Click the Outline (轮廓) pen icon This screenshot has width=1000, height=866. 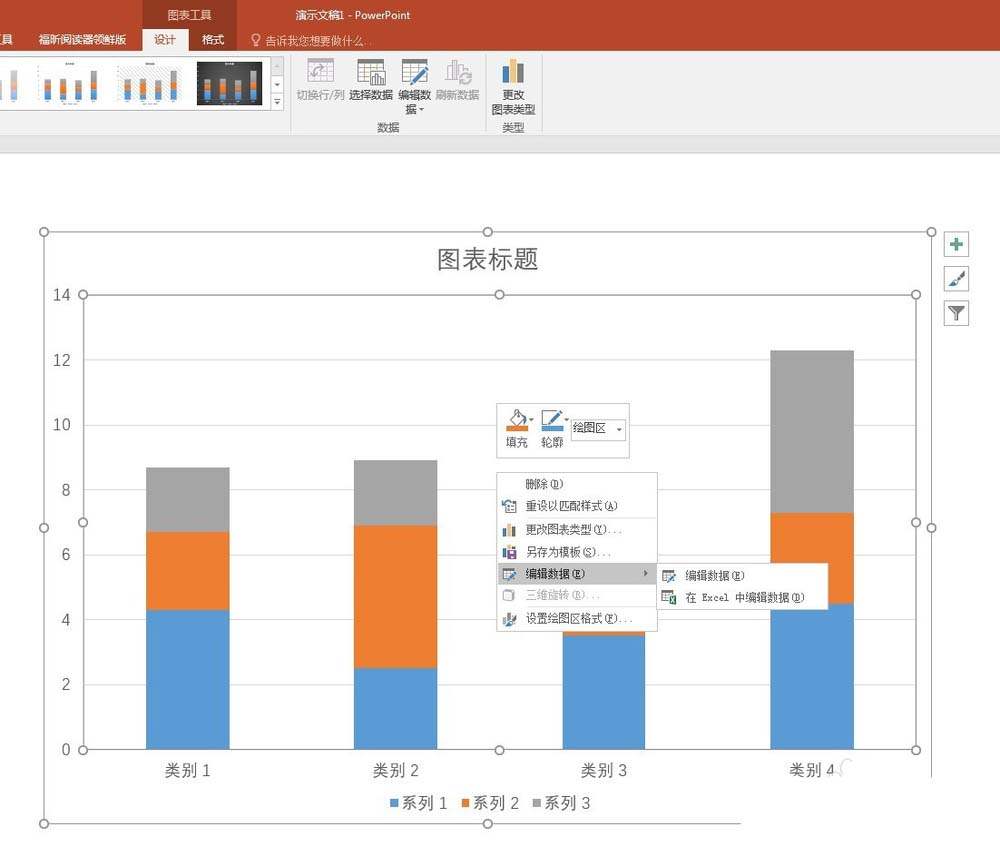click(551, 420)
